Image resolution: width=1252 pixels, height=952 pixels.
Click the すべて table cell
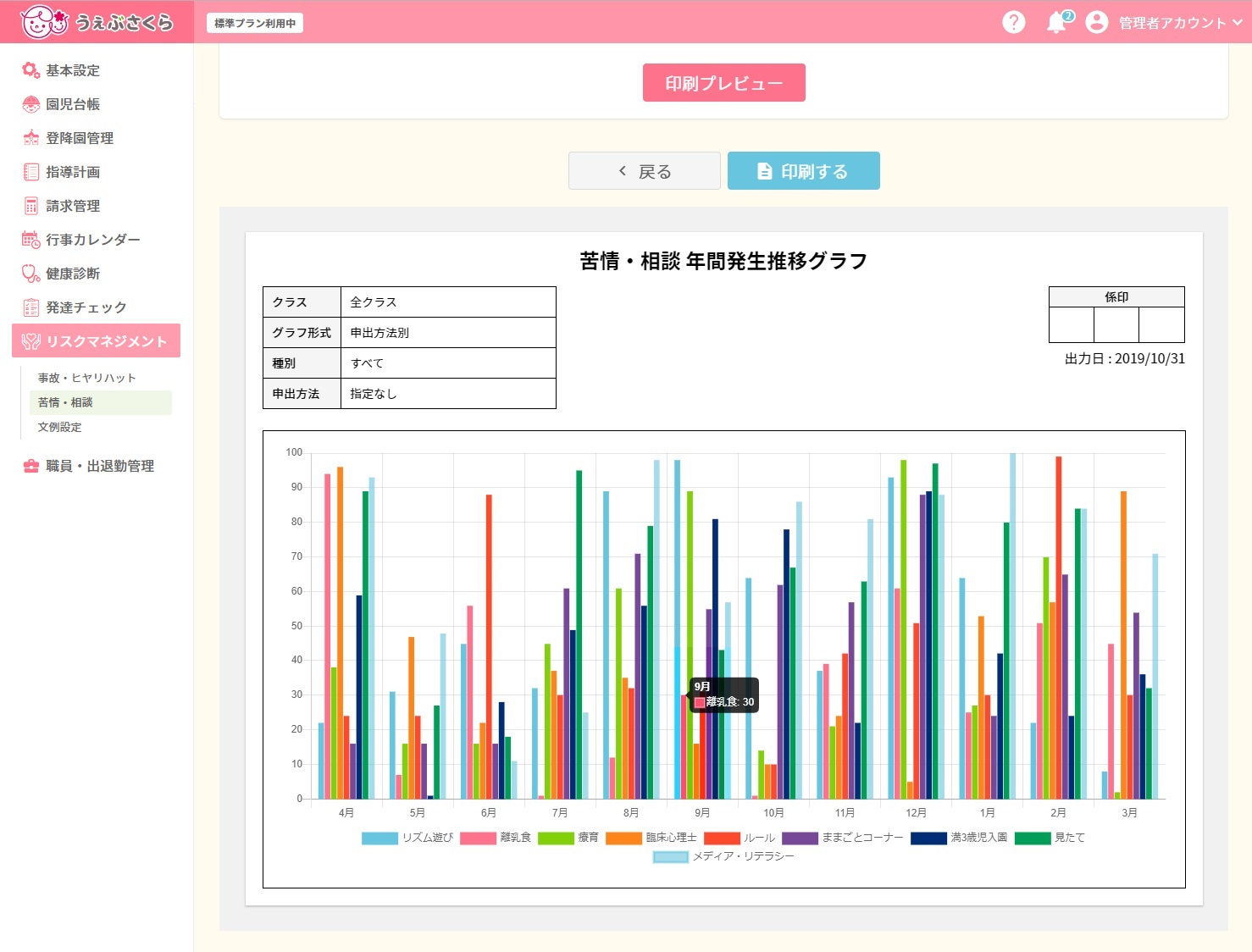point(448,363)
